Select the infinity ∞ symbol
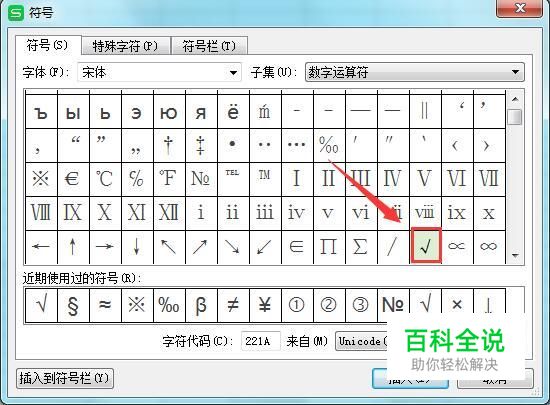This screenshot has height=405, width=550. point(489,247)
